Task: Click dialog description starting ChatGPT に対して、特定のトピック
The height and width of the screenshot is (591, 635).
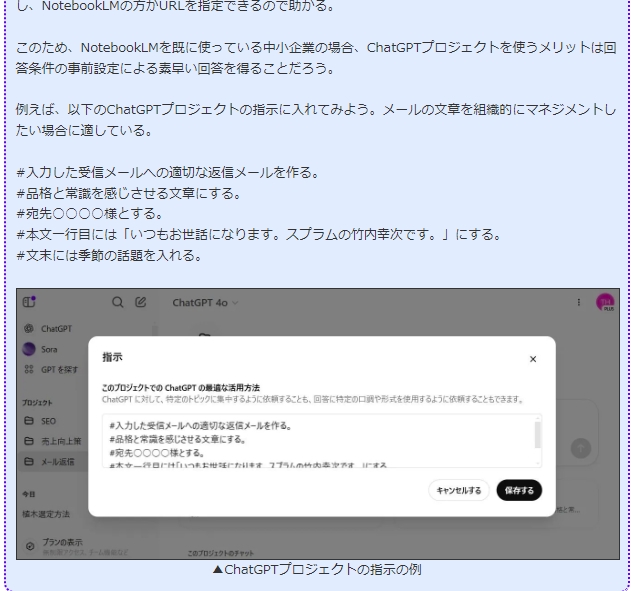Action: (312, 400)
